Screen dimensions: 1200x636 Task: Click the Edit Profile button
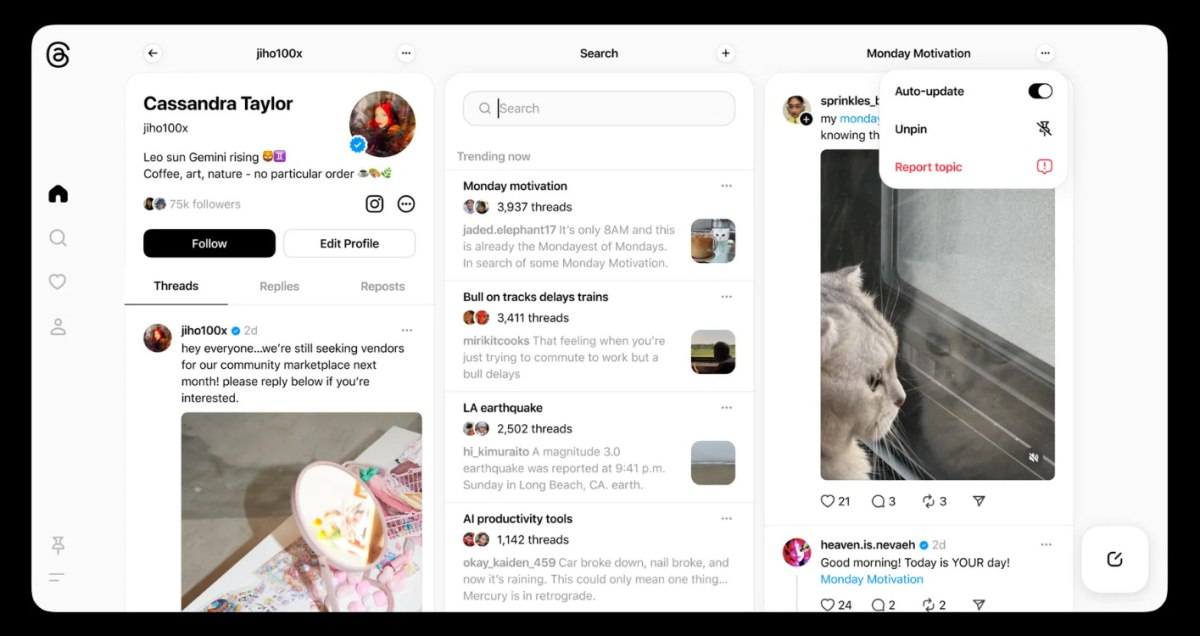(x=349, y=243)
